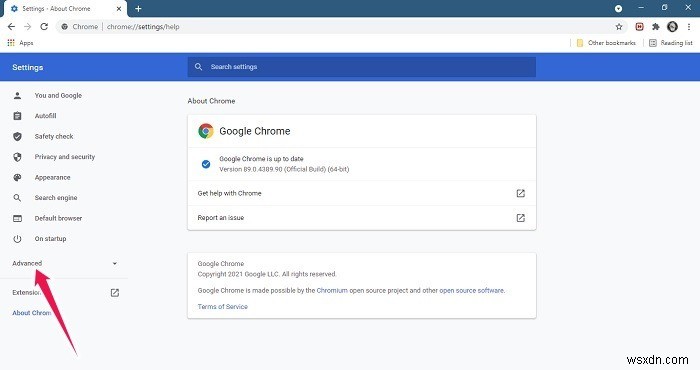Image resolution: width=700 pixels, height=370 pixels.
Task: Click the blue up-to-date checkmark icon
Action: pos(206,164)
